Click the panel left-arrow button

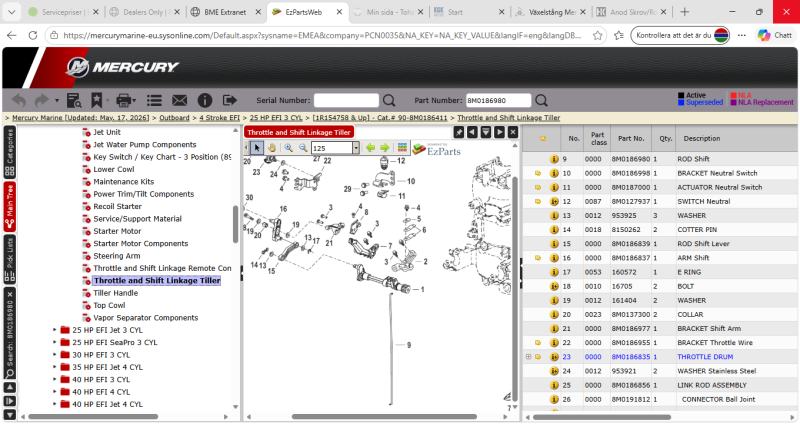click(472, 133)
